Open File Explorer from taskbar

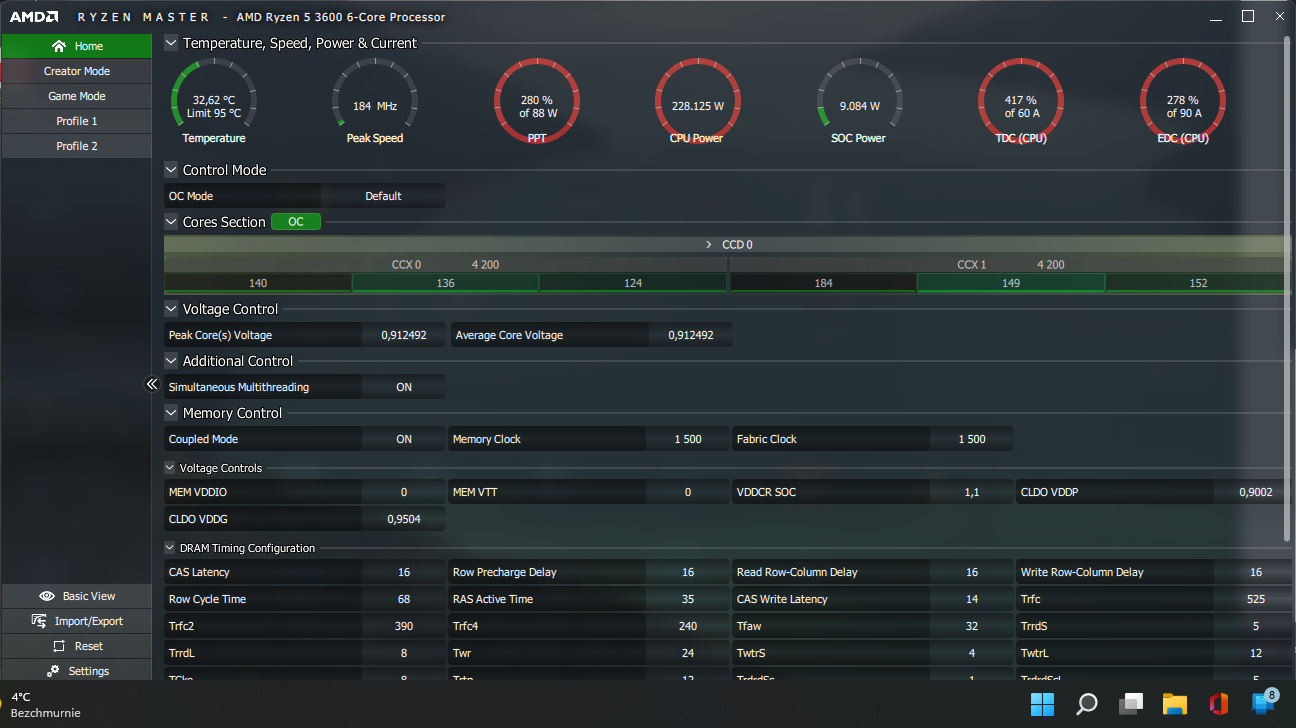1174,704
